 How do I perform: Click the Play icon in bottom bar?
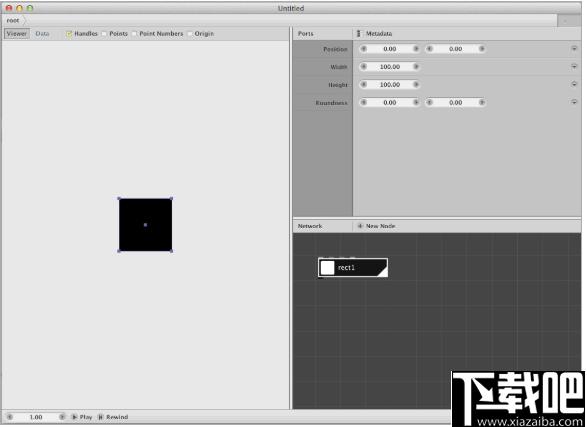pyautogui.click(x=74, y=417)
